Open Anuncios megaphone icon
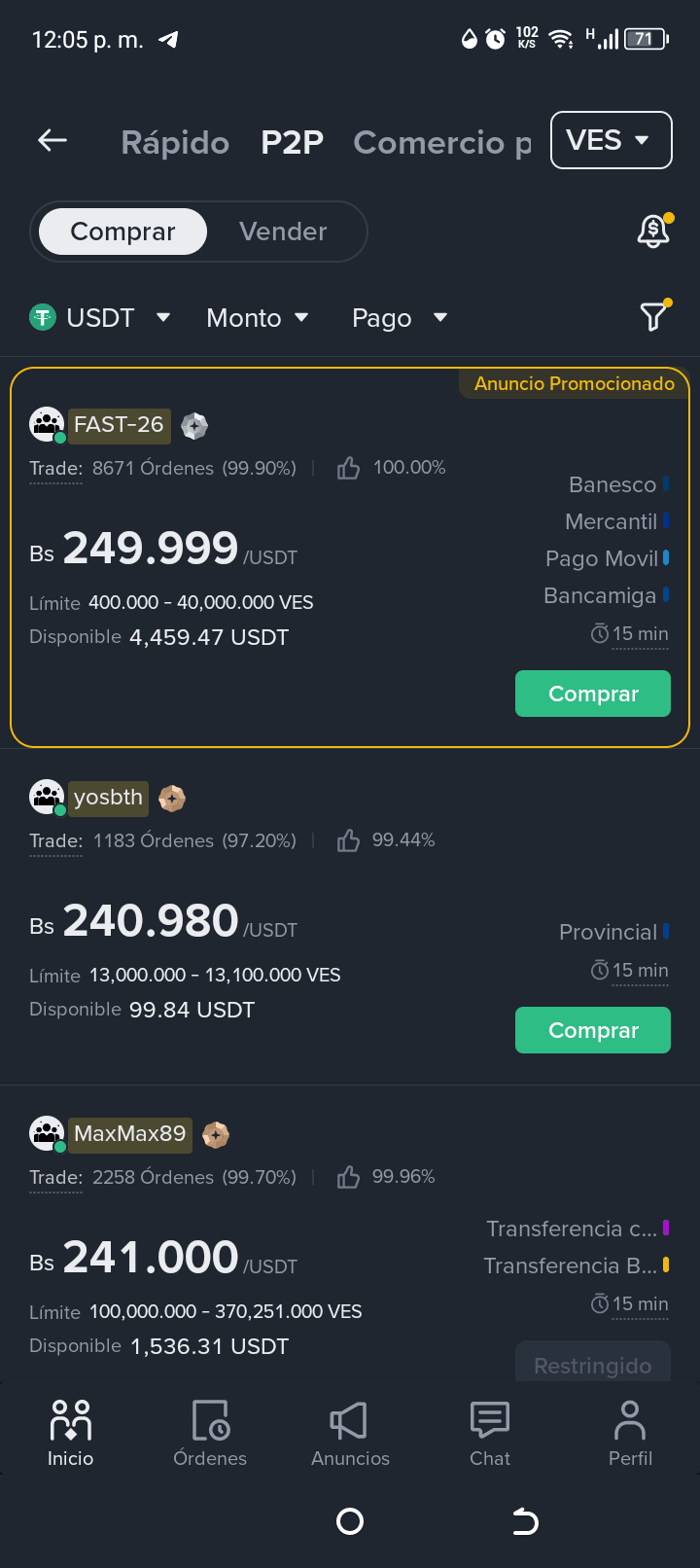The width and height of the screenshot is (700, 1568). click(x=350, y=1421)
